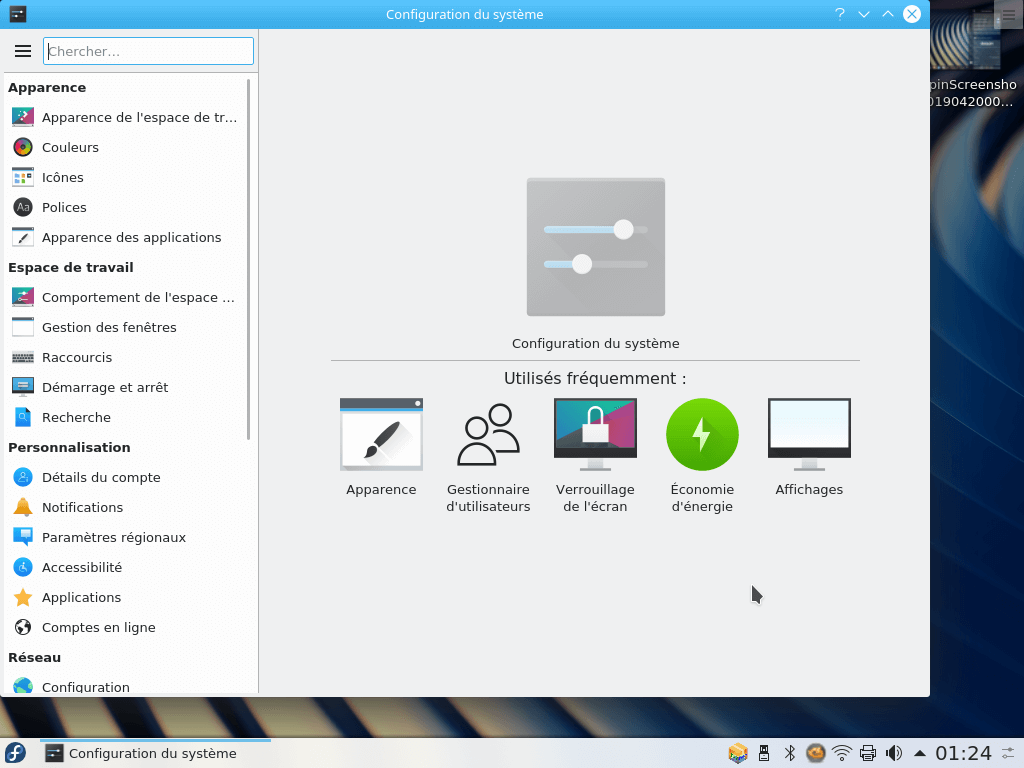Image resolution: width=1024 pixels, height=768 pixels.
Task: Click the window help question mark button
Action: [x=840, y=14]
